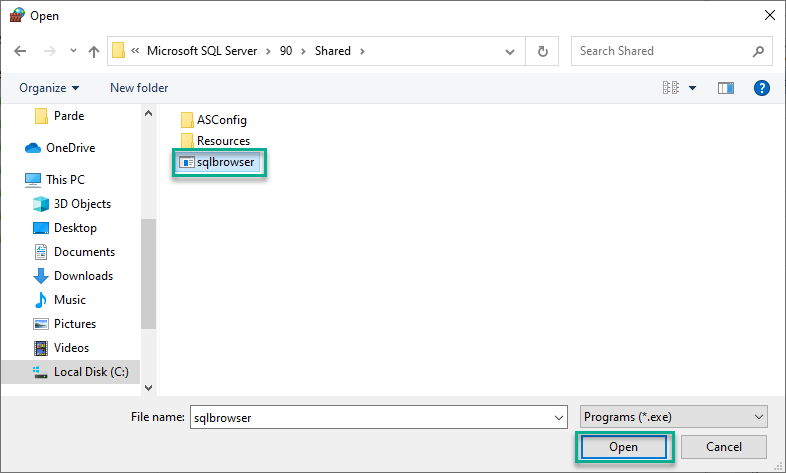
Task: Click the Local Disk drive icon
Action: click(40, 372)
